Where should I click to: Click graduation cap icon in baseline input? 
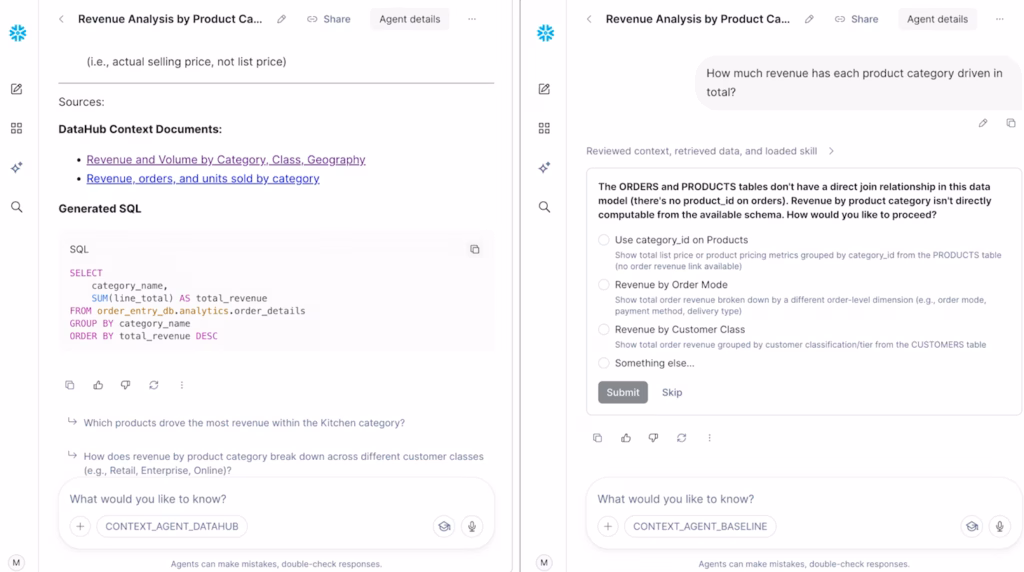(x=972, y=526)
